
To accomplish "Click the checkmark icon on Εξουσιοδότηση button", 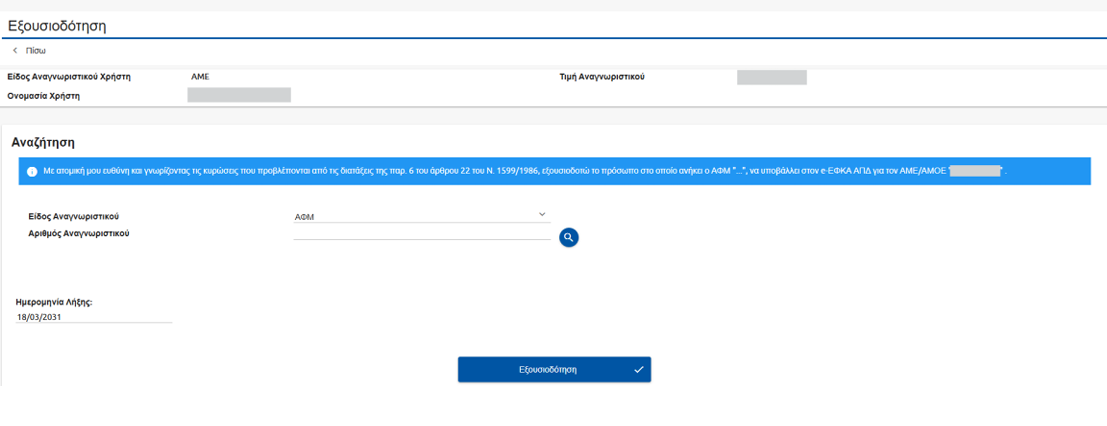I will click(x=639, y=370).
